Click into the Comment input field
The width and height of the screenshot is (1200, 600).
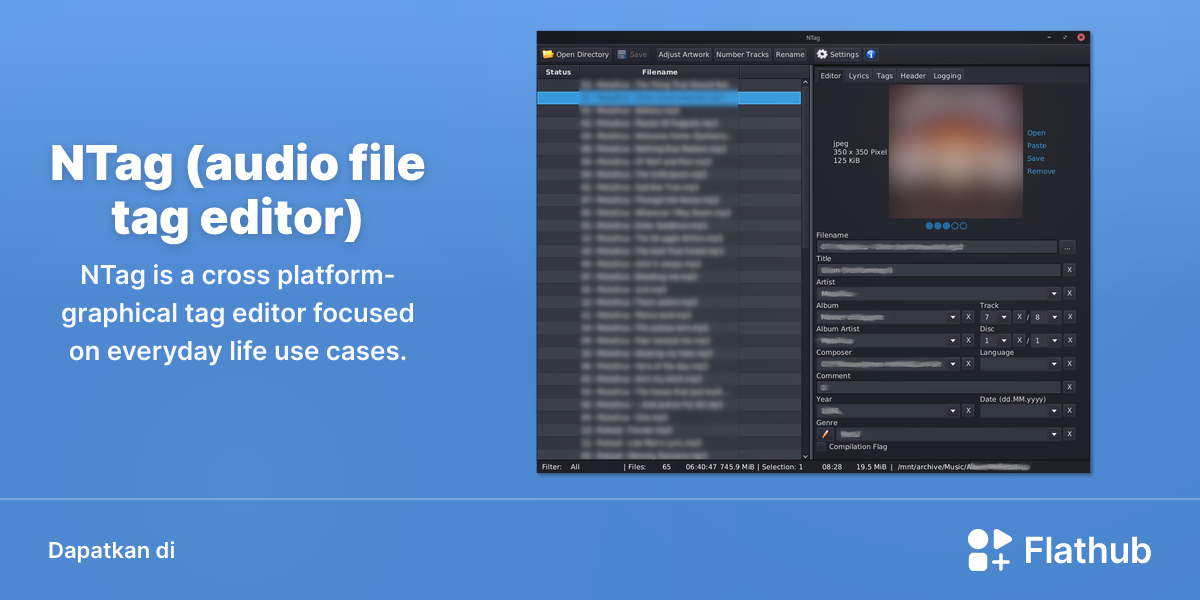click(x=938, y=387)
